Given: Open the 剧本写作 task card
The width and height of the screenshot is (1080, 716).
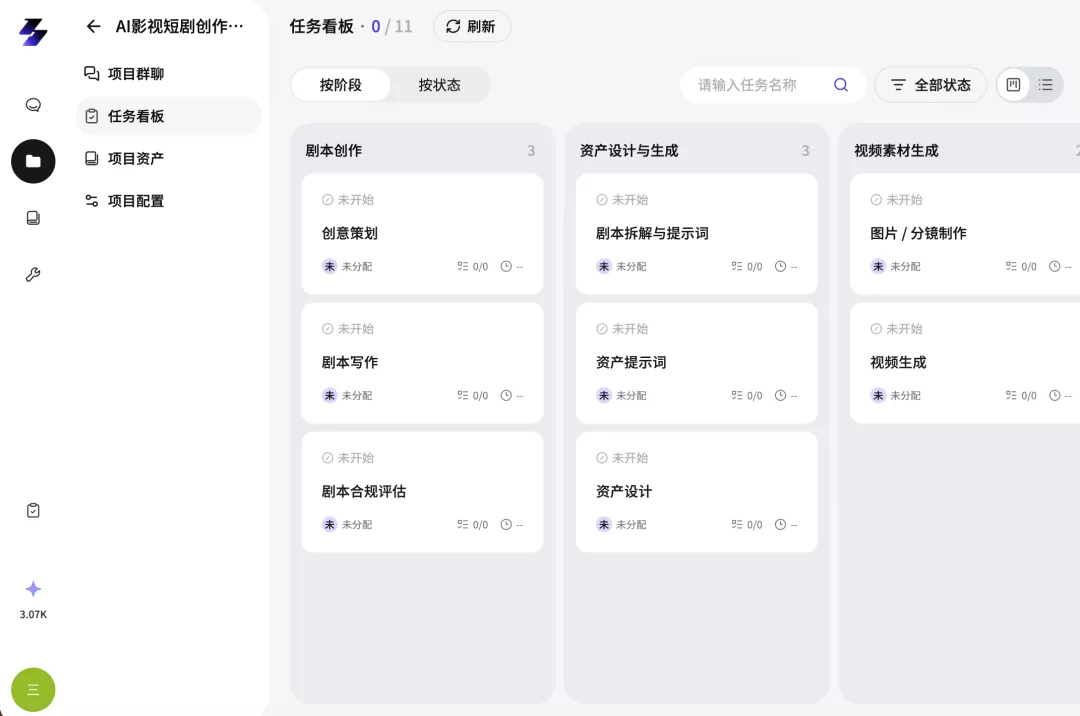Looking at the screenshot, I should coord(422,363).
